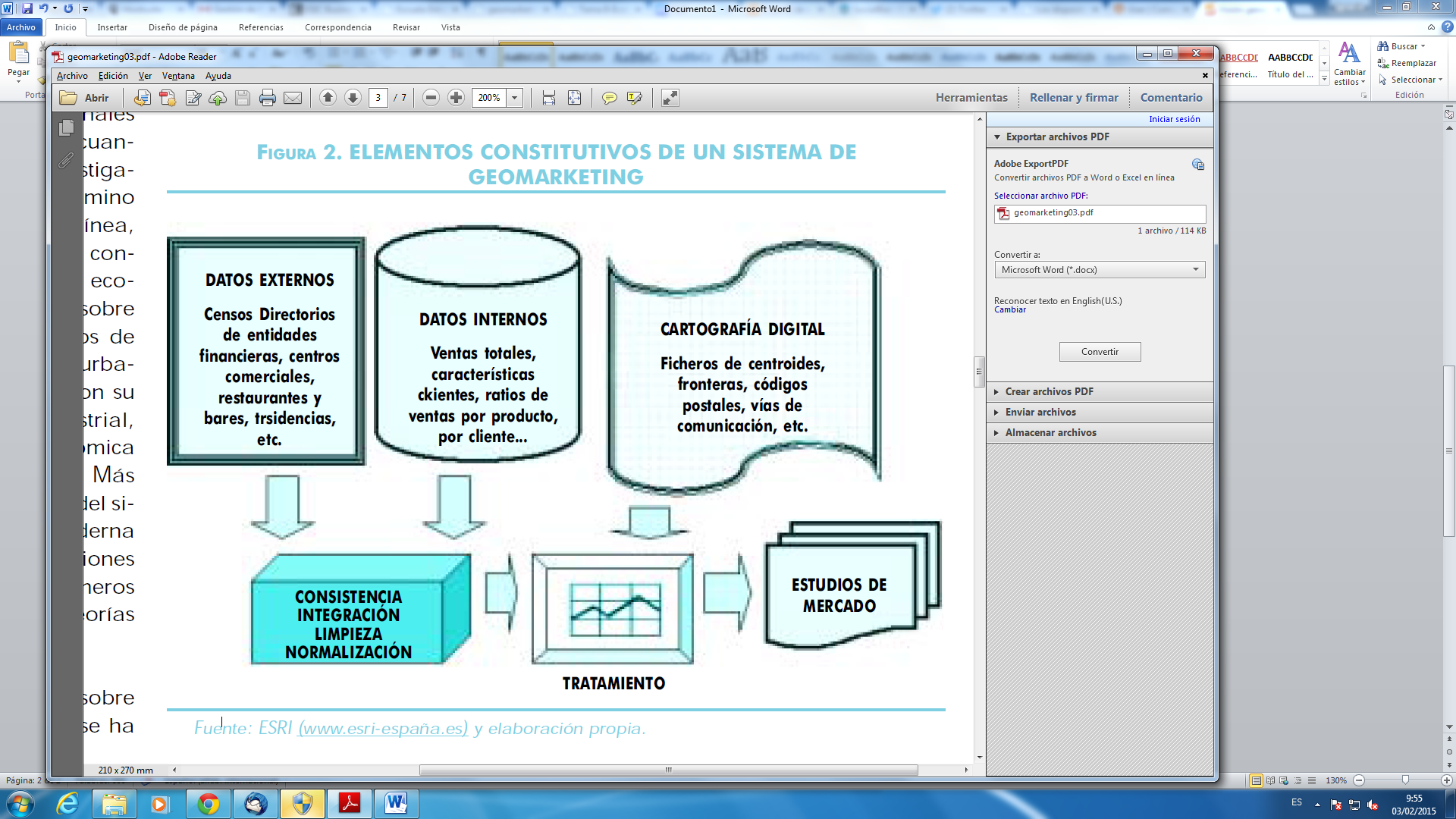Switch to read mode with expand icon
Screen dimensions: 1456x819
pos(670,98)
